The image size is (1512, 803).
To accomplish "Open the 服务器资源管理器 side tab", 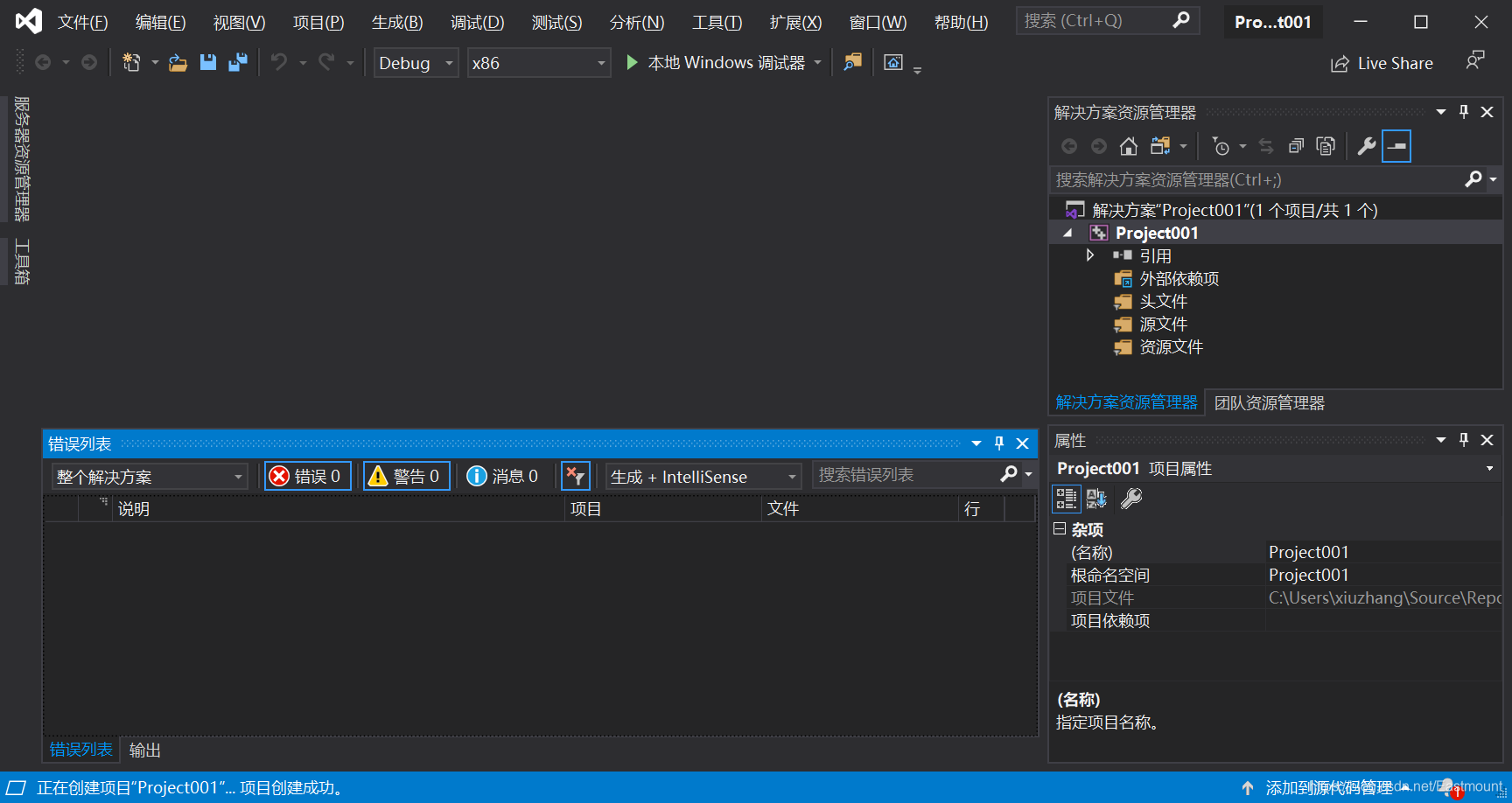I will pos(22,158).
